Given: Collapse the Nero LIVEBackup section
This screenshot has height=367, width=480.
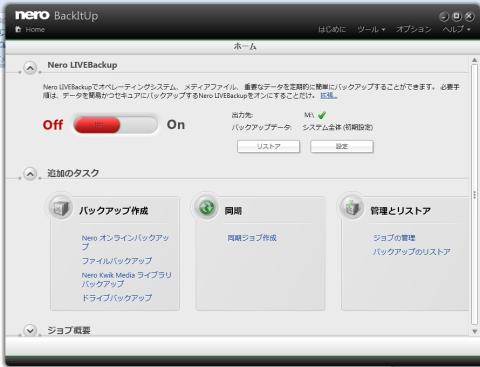Looking at the screenshot, I should 30,68.
